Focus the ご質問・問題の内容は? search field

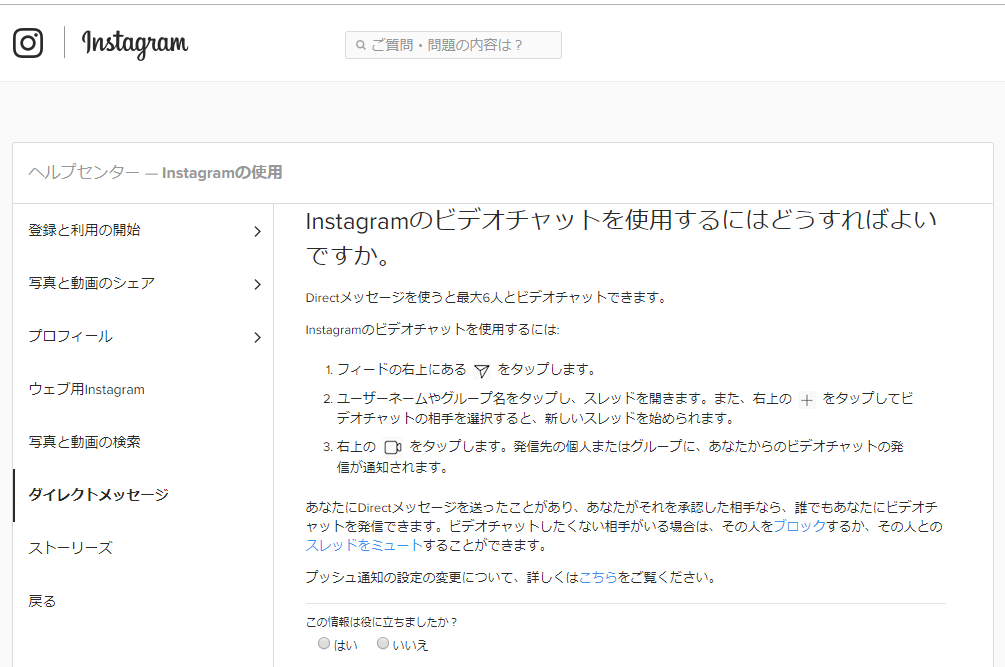pyautogui.click(x=453, y=45)
